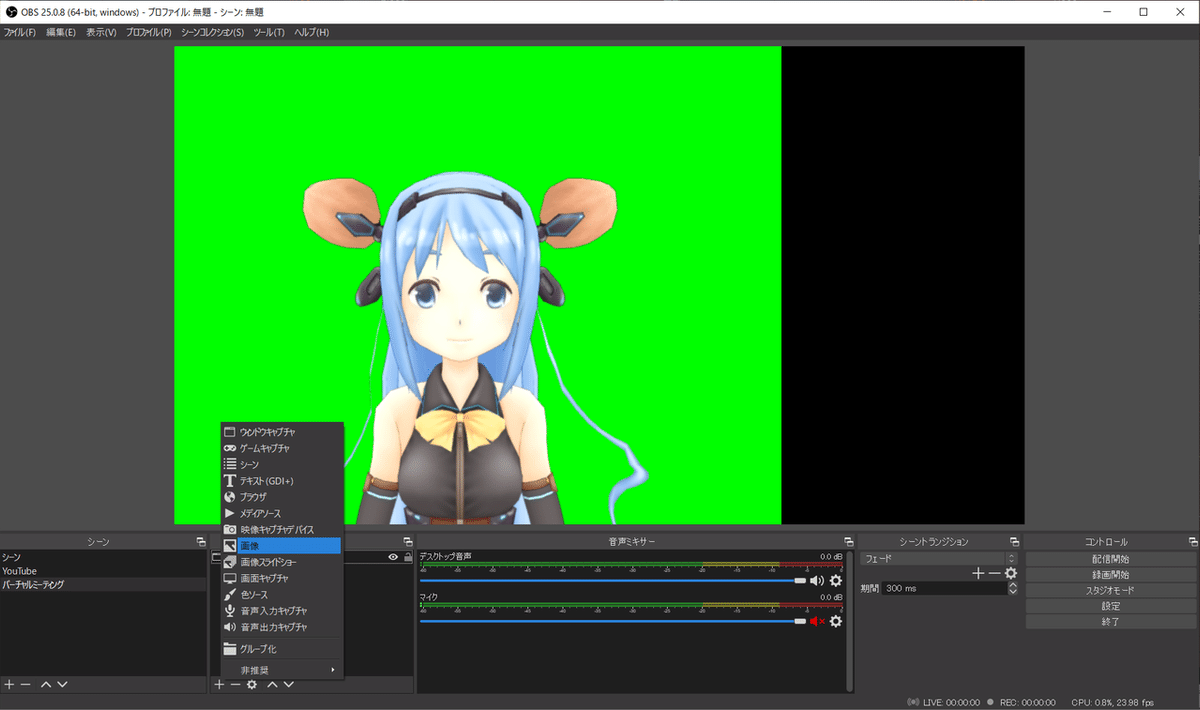Undock the コントロール panel

point(1192,541)
